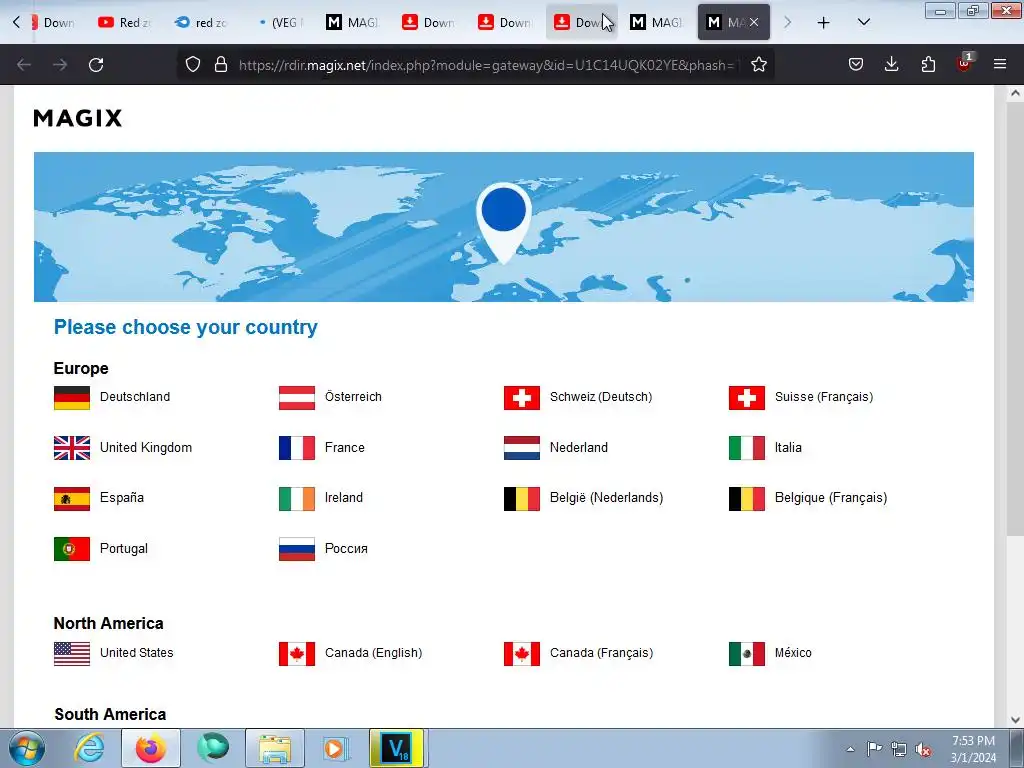Show hidden system tray icons arrow
Viewport: 1024px width, 768px height.
click(850, 749)
